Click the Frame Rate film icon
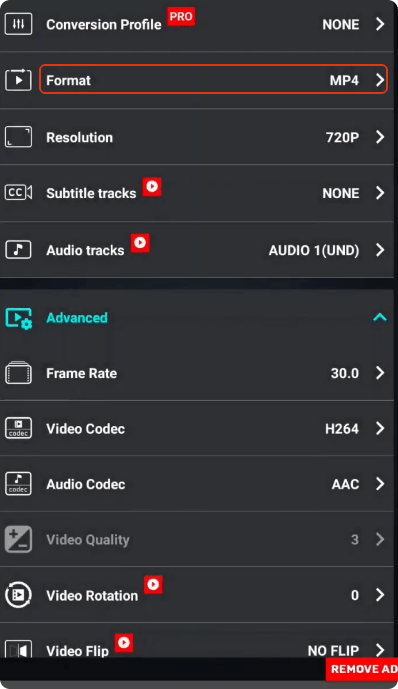 coord(18,373)
